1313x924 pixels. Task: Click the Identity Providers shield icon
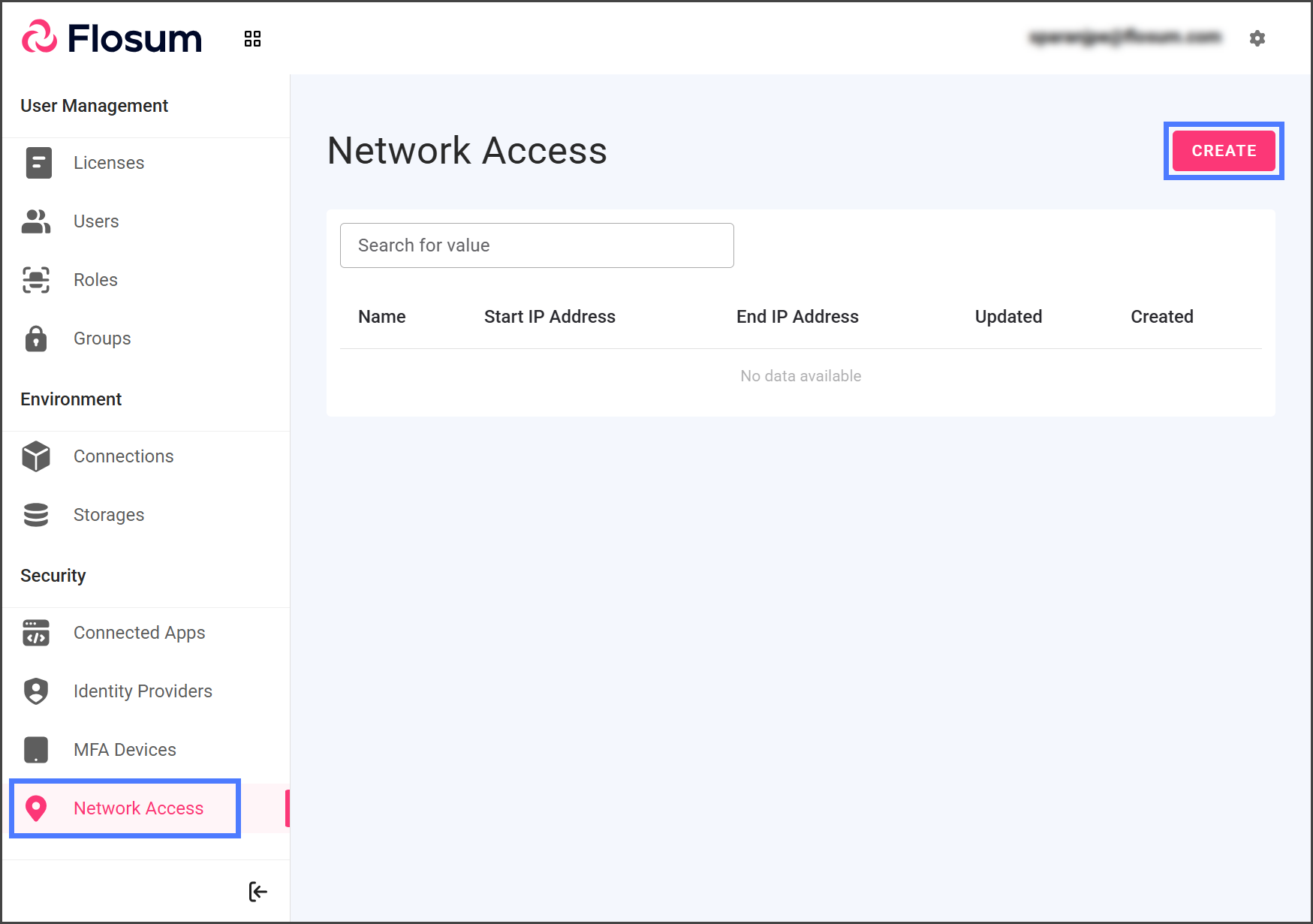36,691
